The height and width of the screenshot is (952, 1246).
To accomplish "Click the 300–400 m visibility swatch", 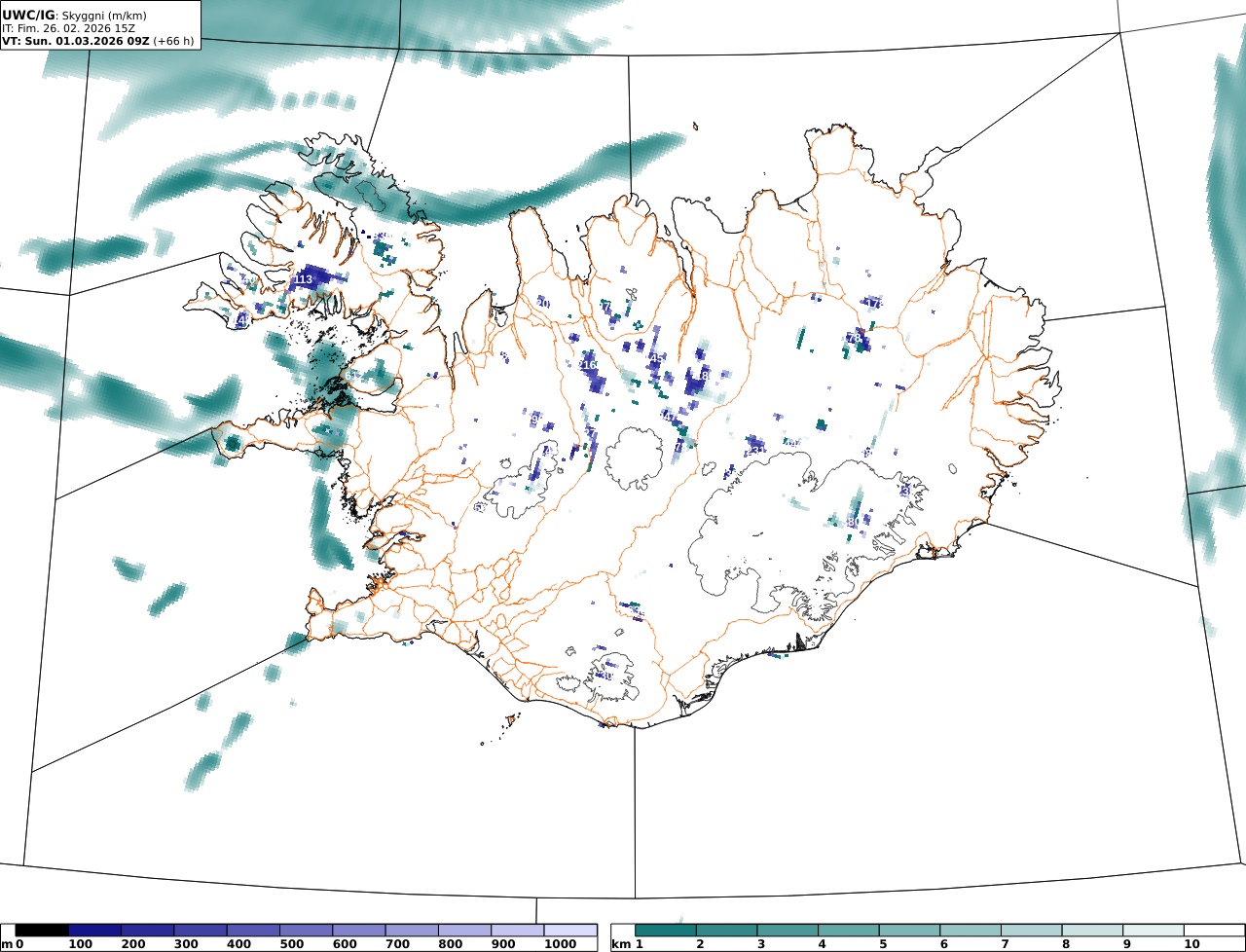I will pos(201,931).
